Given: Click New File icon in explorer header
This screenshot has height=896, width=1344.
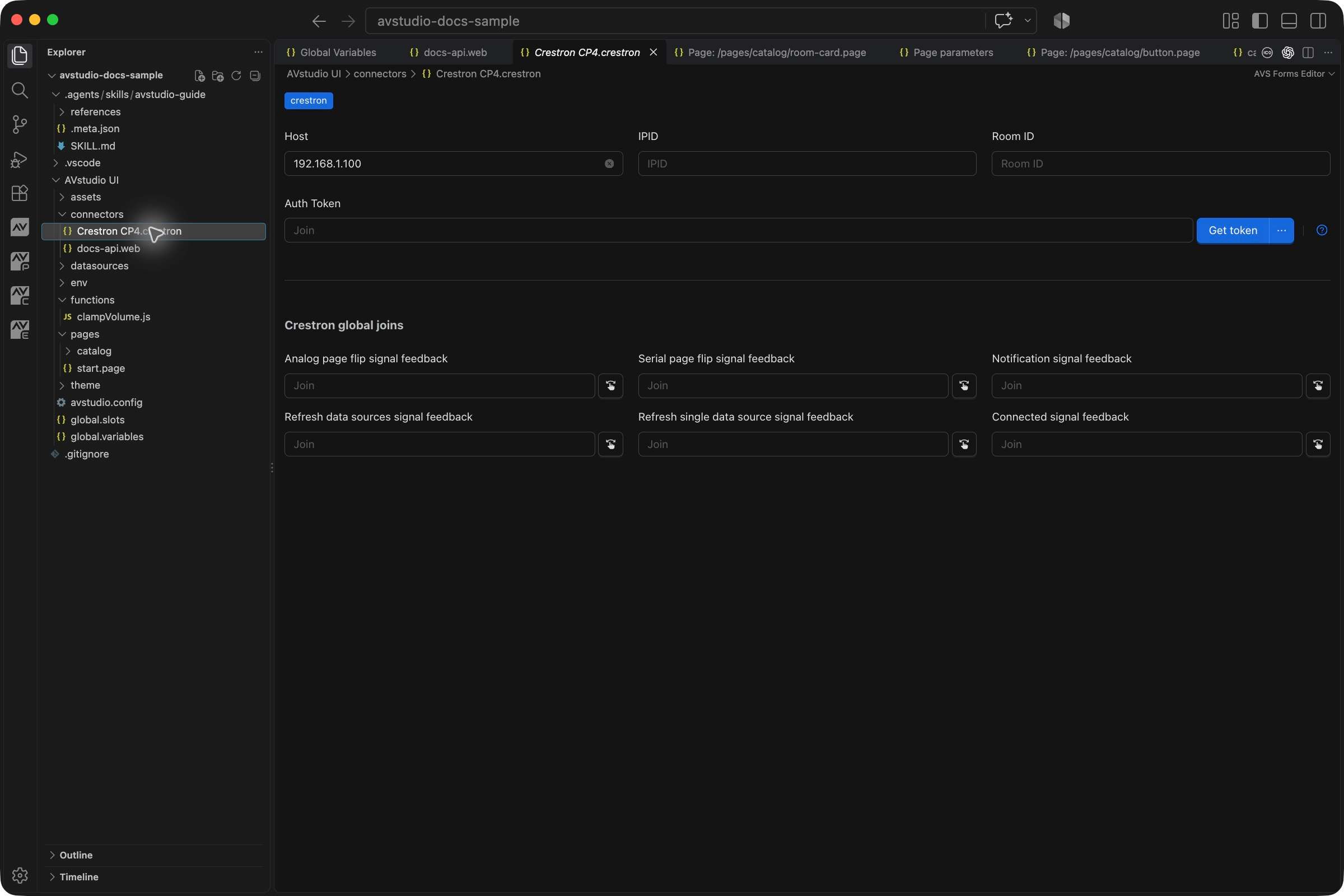Looking at the screenshot, I should click(199, 76).
